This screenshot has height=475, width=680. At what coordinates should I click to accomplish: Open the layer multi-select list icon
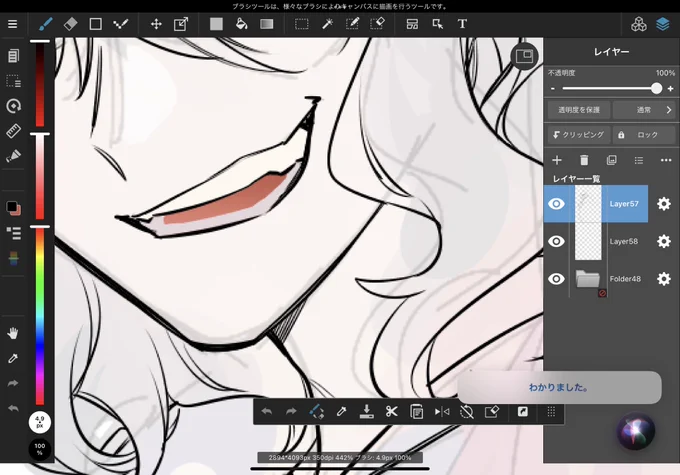coord(639,161)
